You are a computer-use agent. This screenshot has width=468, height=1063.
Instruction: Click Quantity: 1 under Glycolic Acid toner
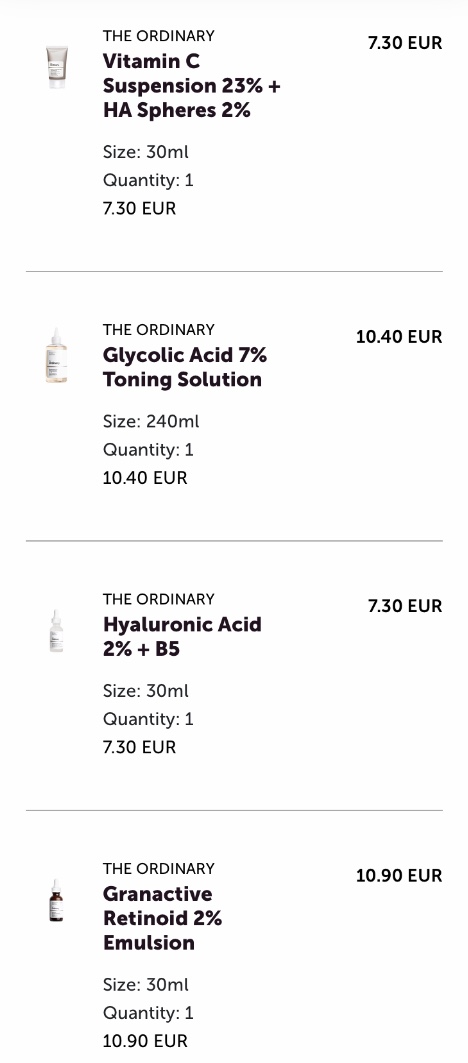pyautogui.click(x=149, y=450)
